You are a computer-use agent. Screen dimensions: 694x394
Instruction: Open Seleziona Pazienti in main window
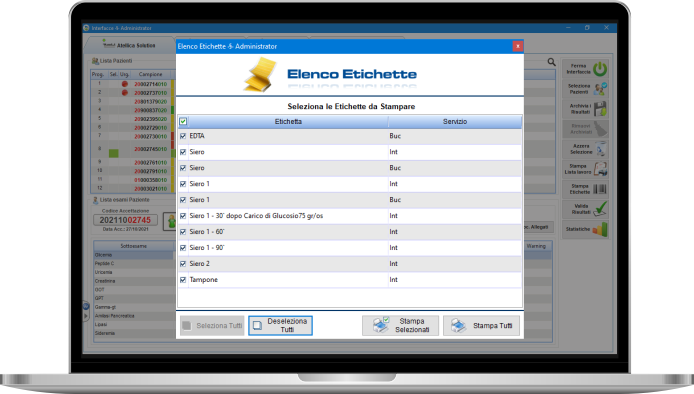(x=585, y=89)
